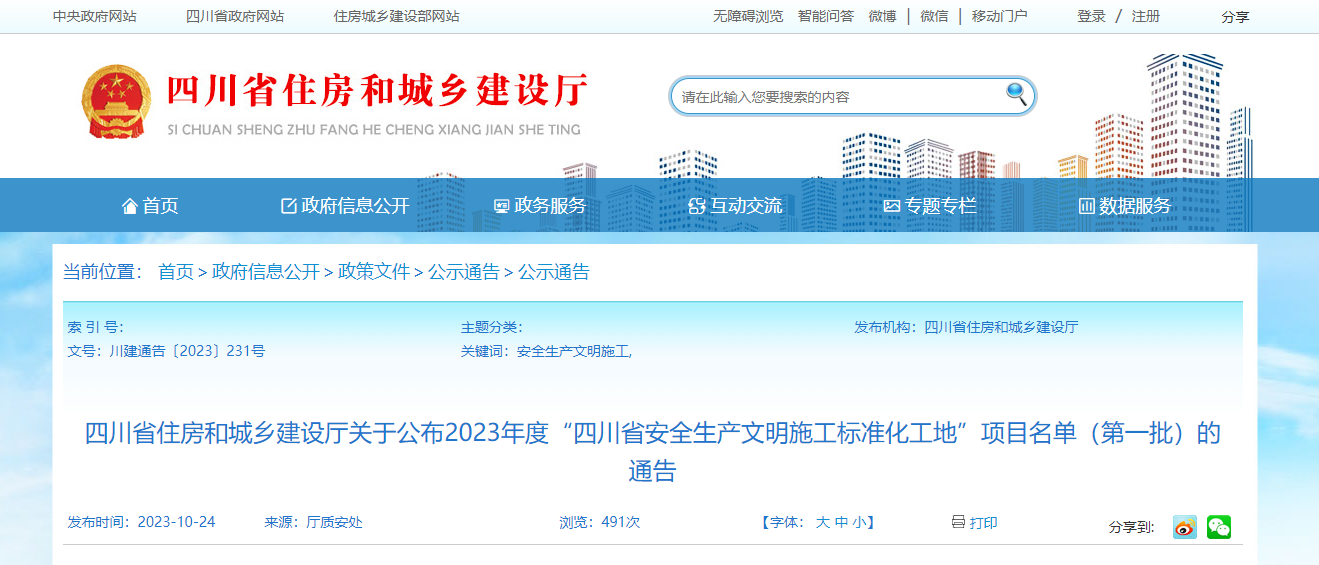
Task: Click the national emblem logo
Action: tap(116, 102)
